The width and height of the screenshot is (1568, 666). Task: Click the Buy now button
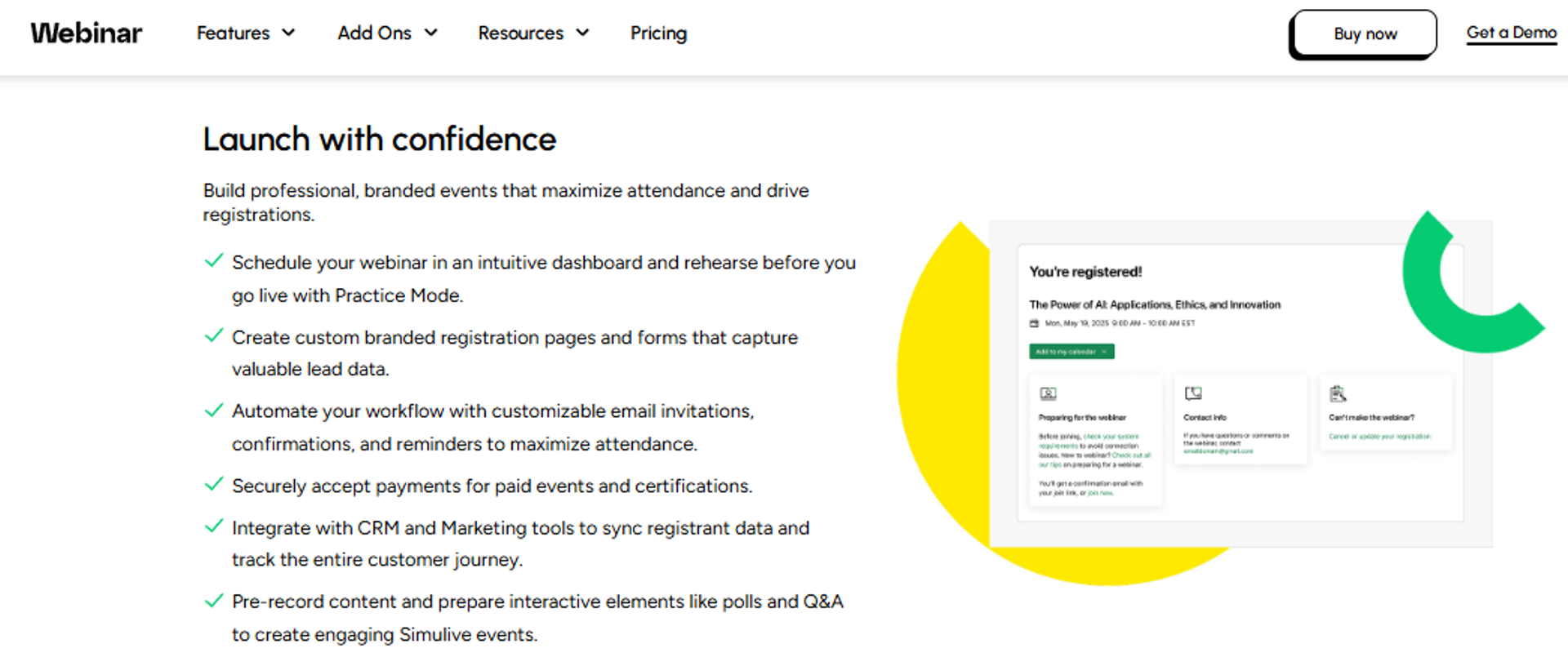pyautogui.click(x=1363, y=34)
